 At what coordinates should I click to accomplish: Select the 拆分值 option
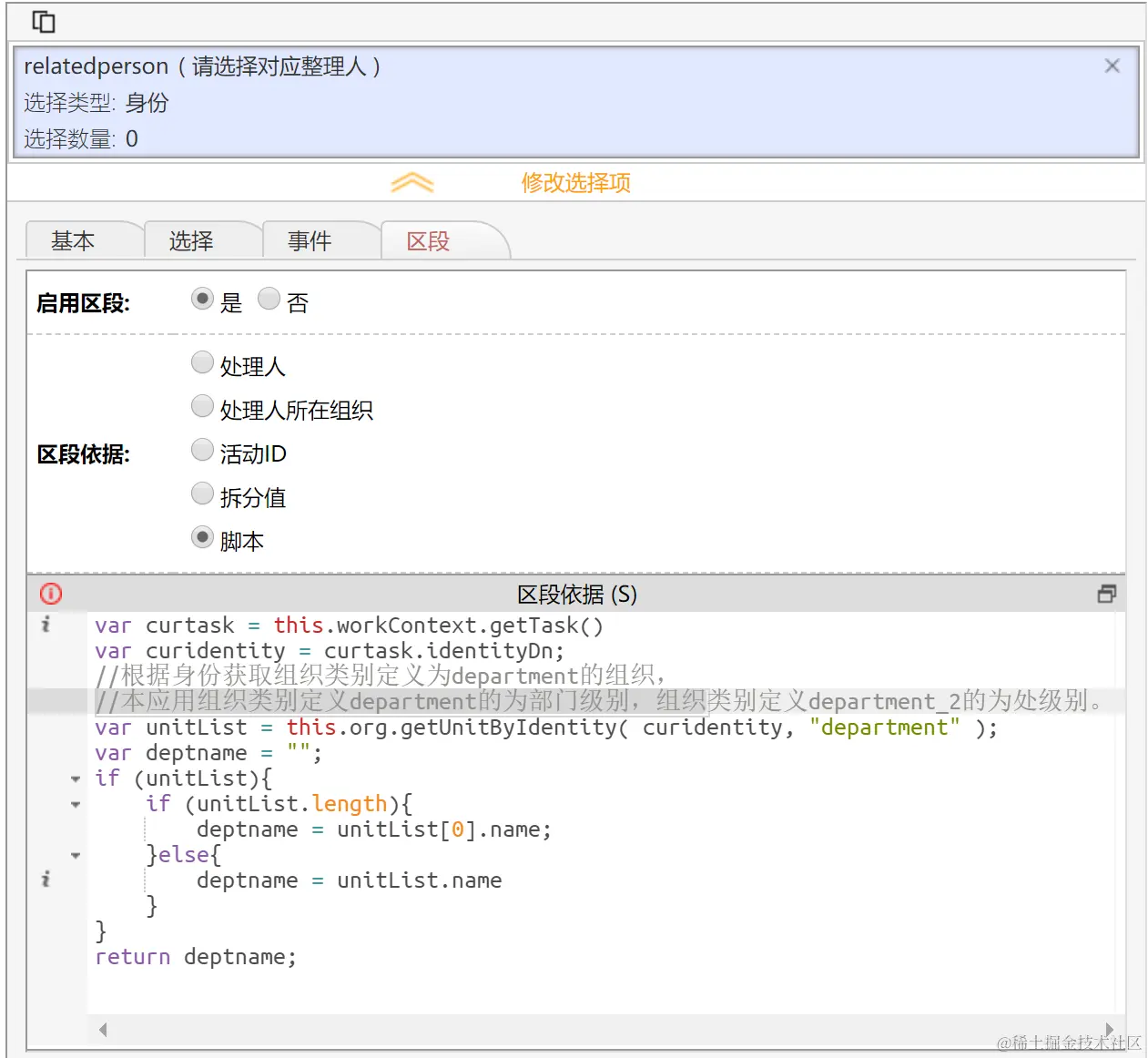[202, 493]
